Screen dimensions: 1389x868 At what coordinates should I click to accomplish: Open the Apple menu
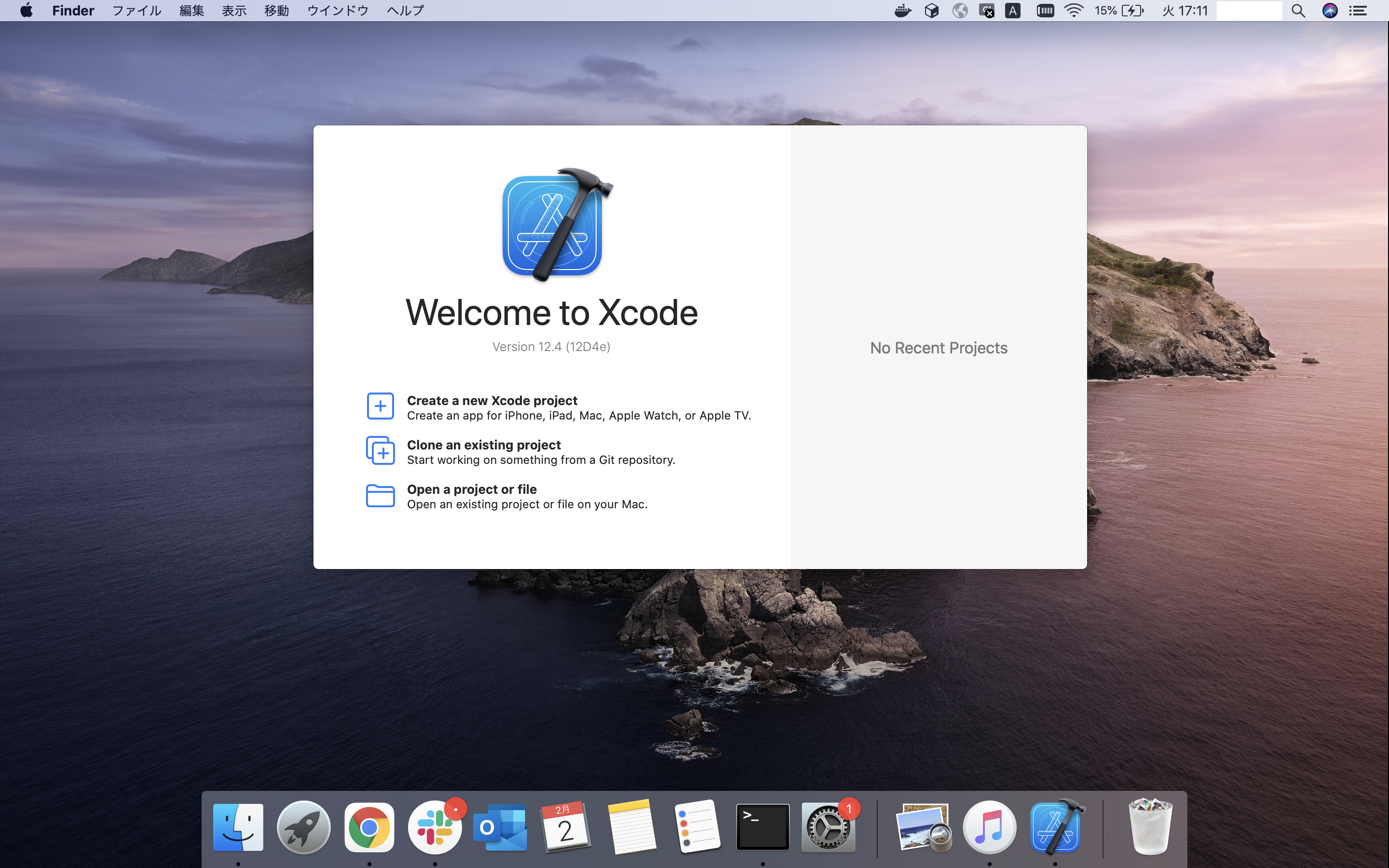point(27,10)
